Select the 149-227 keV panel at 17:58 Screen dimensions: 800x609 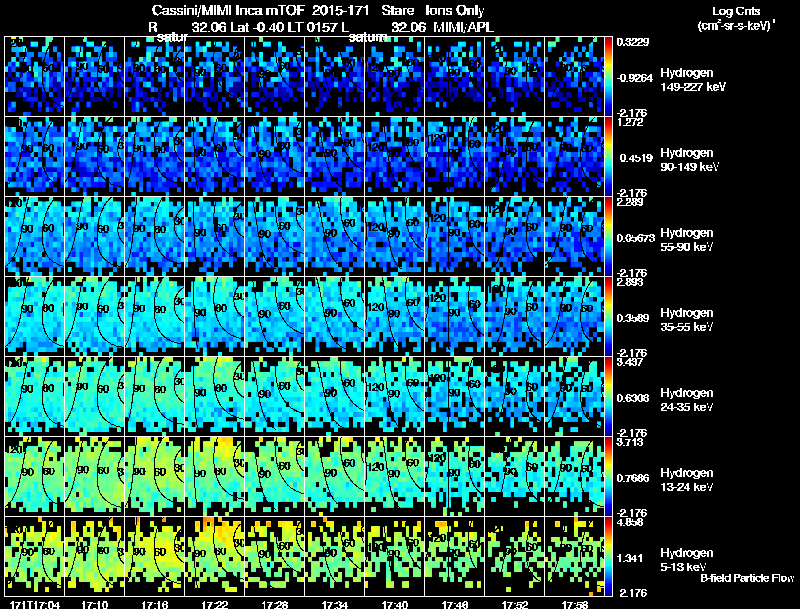(x=574, y=77)
